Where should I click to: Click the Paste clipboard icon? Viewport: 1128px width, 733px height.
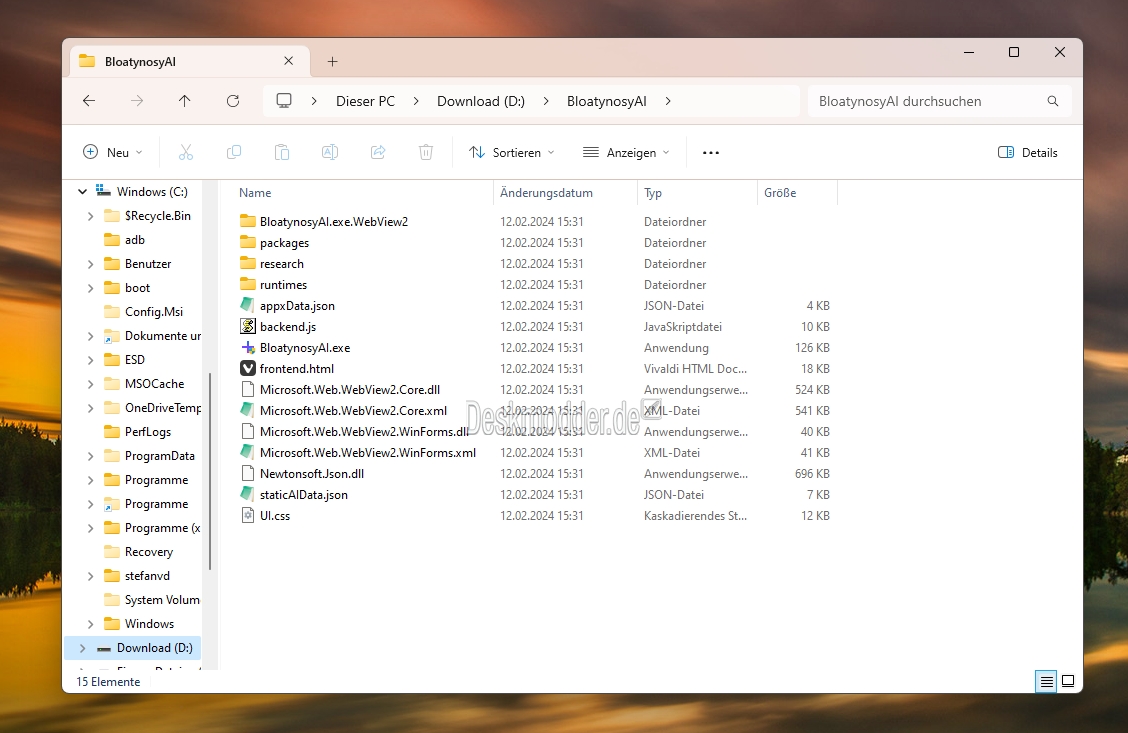282,152
